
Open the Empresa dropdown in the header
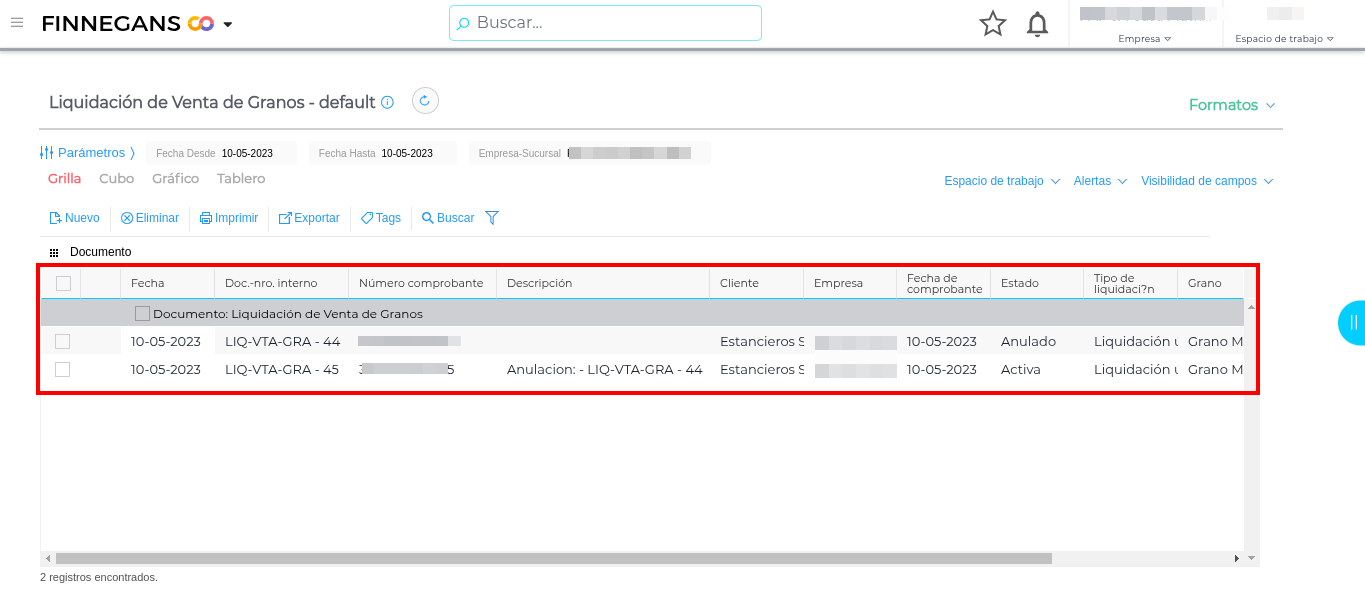tap(1144, 39)
